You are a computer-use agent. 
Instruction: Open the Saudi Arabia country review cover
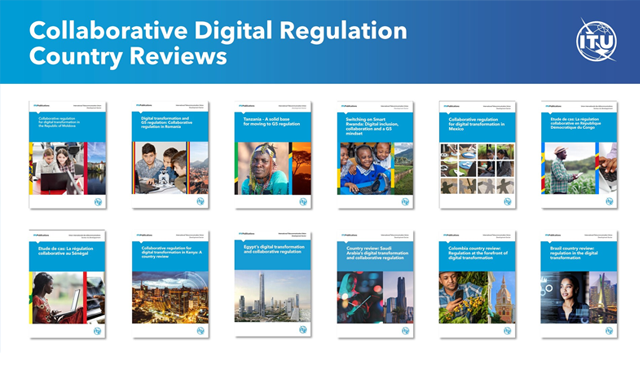click(x=375, y=284)
